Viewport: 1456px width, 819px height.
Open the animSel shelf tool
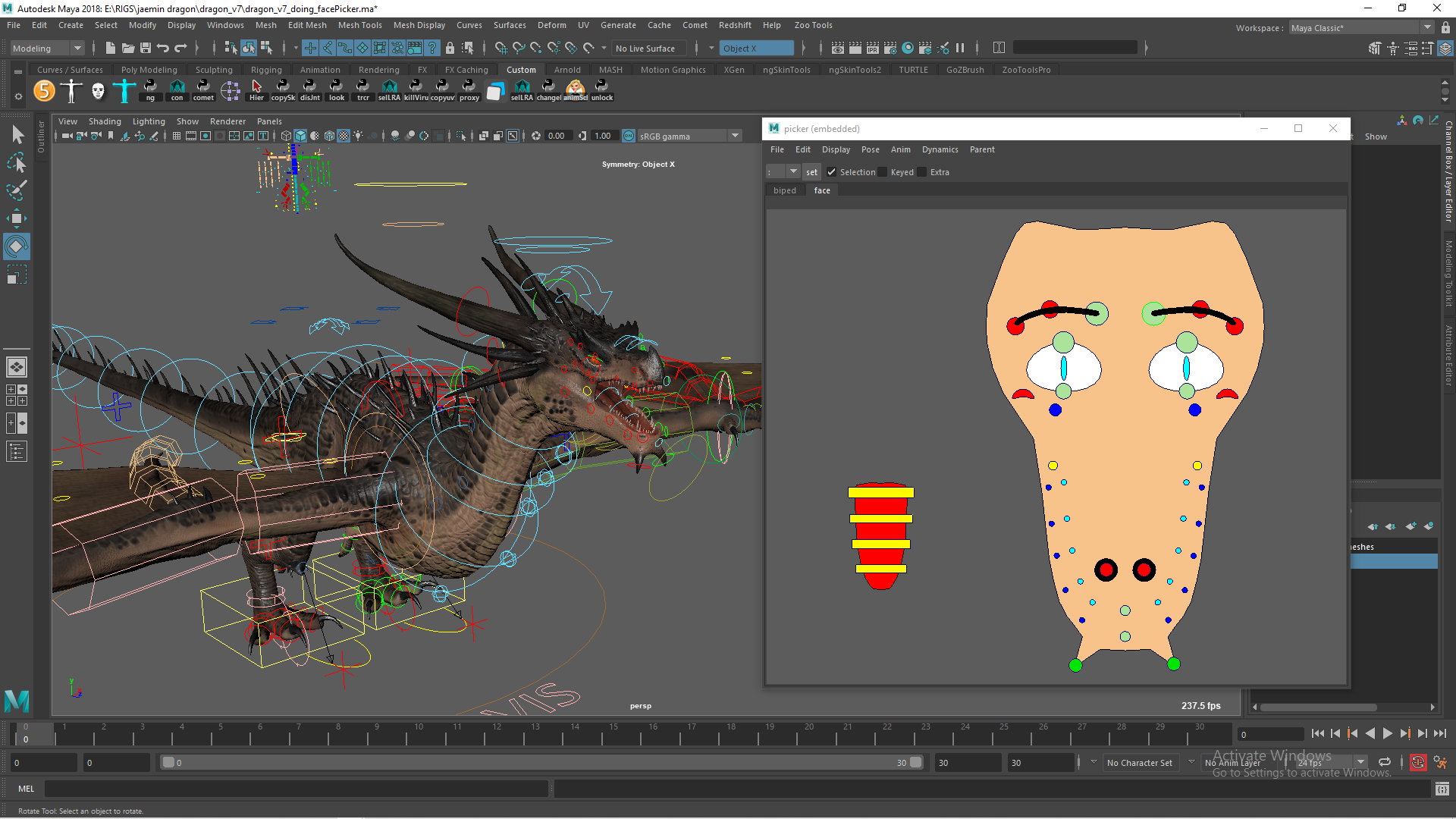coord(575,91)
